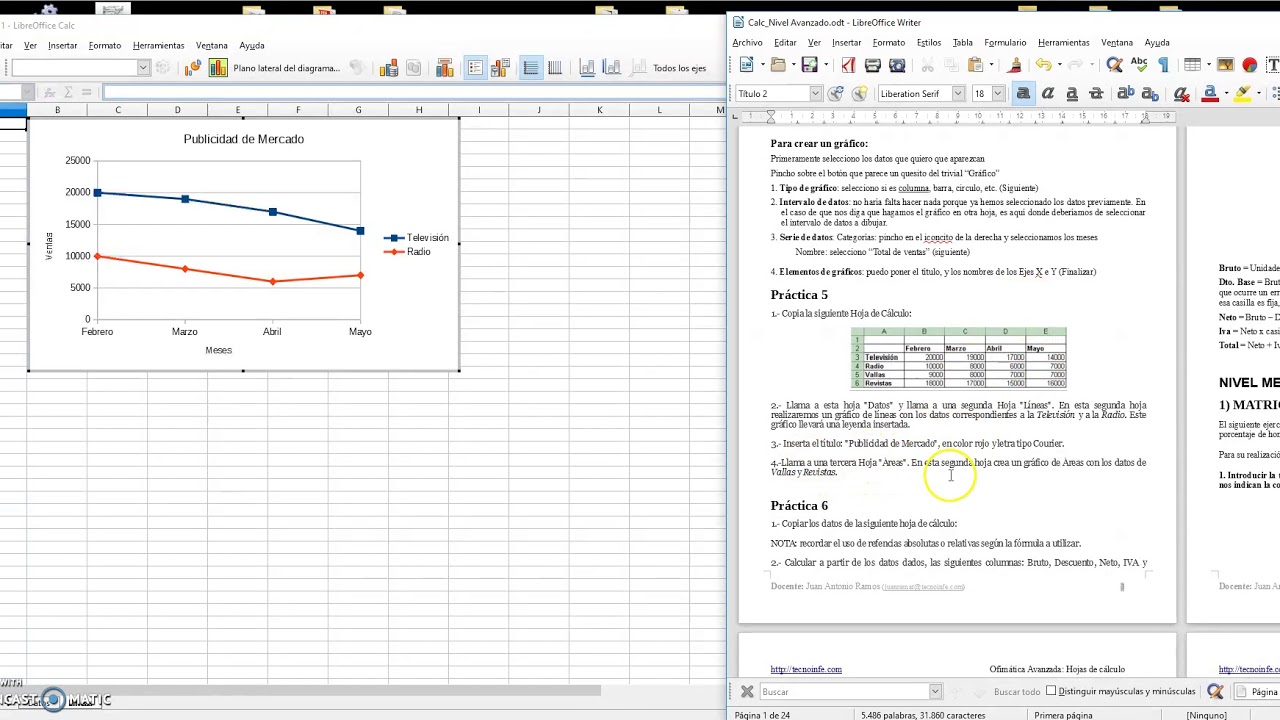1280x720 pixels.
Task: Click Data Table icon in chart toolbar
Action: coord(390,68)
